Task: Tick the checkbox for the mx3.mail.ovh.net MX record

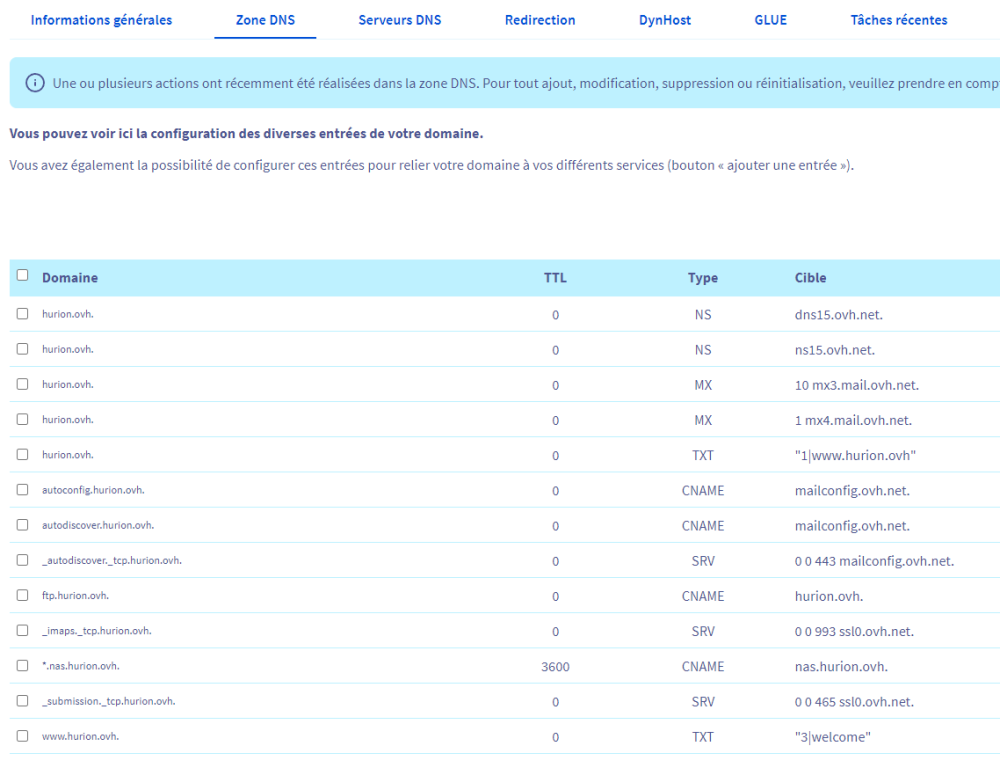Action: 22,385
